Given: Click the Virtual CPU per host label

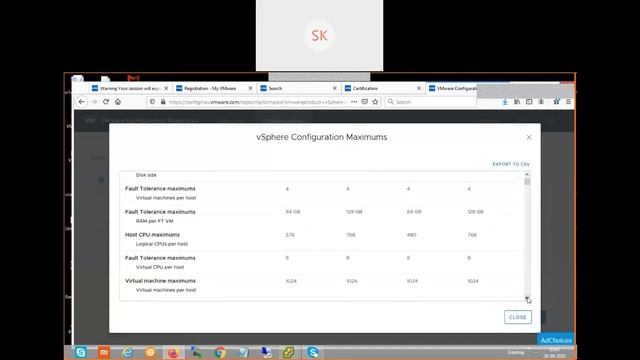Looking at the screenshot, I should [160, 267].
